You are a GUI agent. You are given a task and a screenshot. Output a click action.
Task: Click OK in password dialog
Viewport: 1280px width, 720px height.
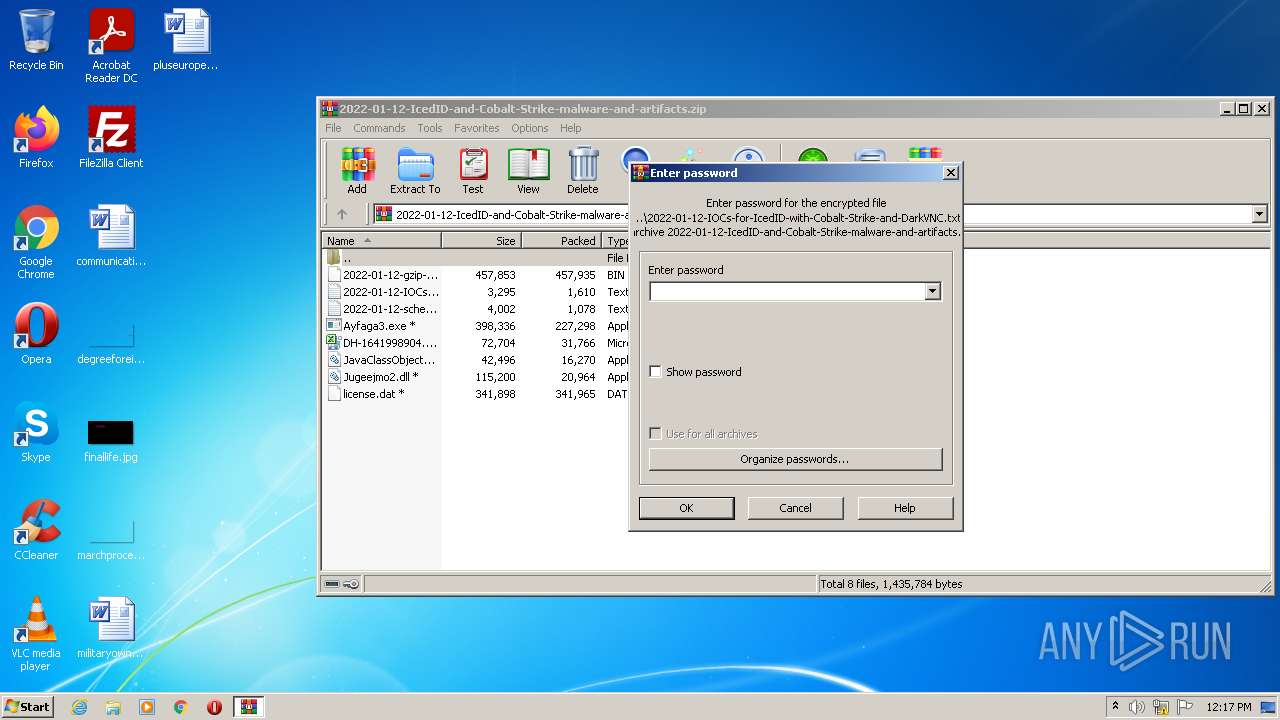[x=686, y=508]
